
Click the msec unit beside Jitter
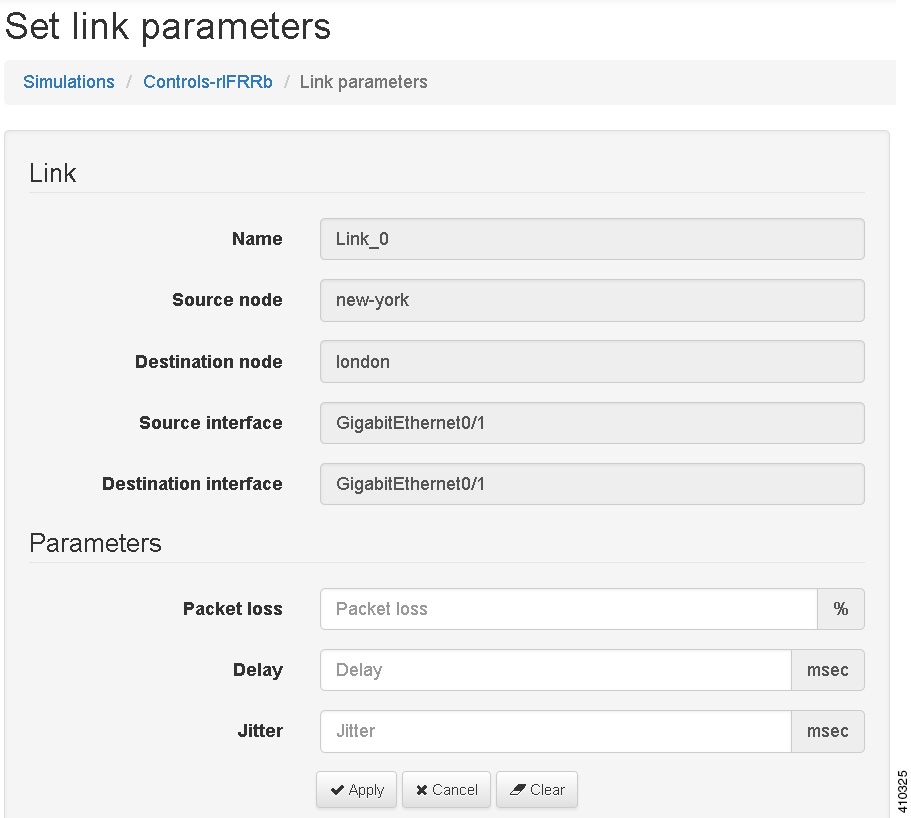[828, 731]
